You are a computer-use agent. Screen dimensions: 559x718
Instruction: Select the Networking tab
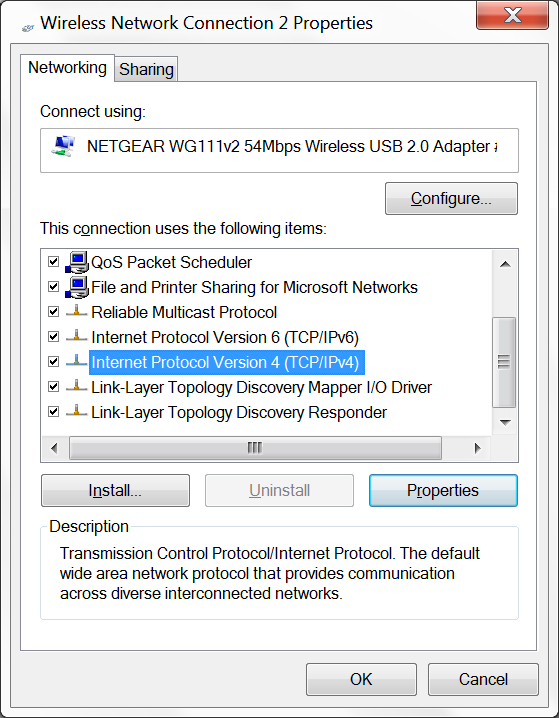click(x=67, y=67)
